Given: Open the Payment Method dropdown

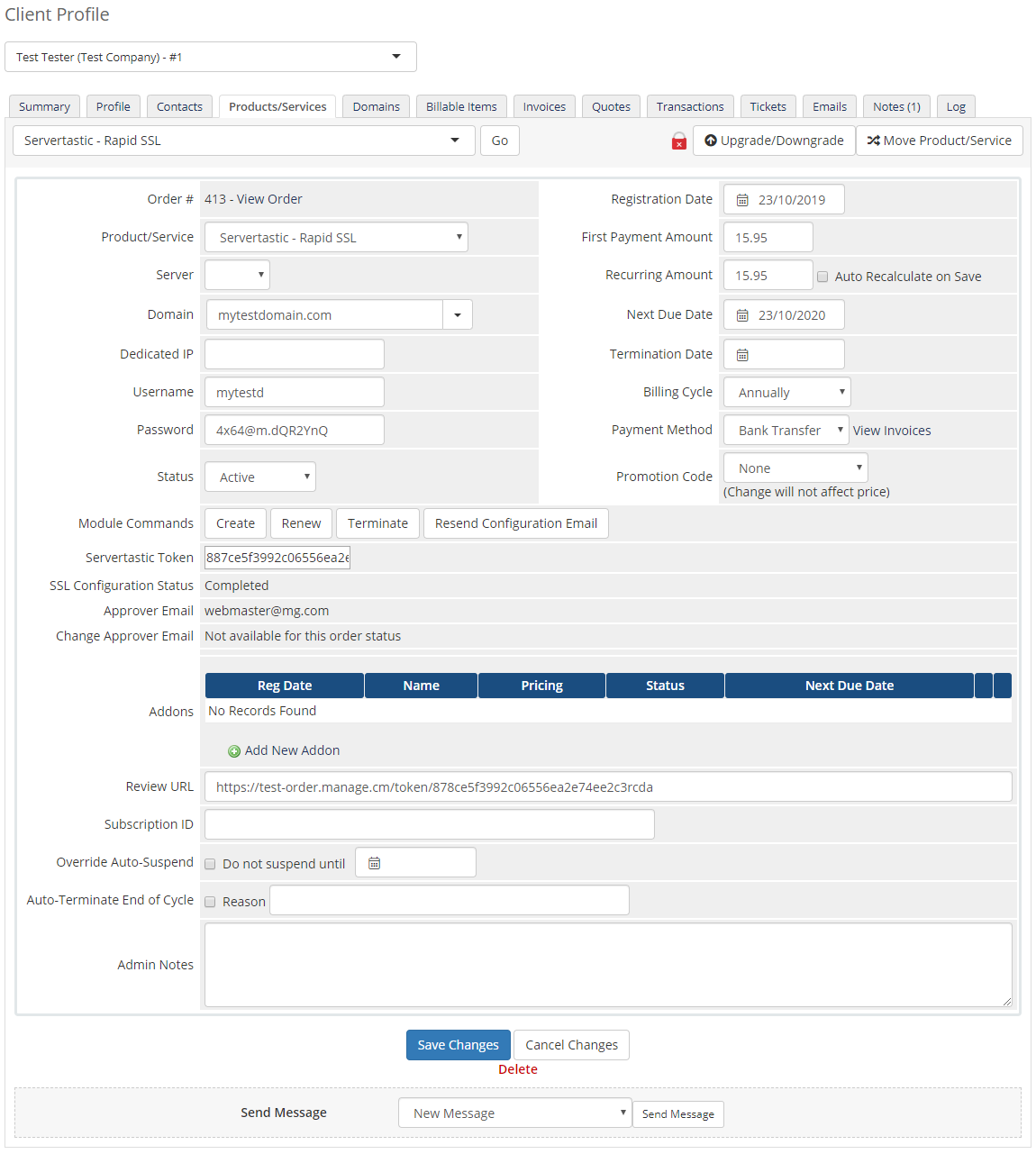Looking at the screenshot, I should click(x=786, y=430).
